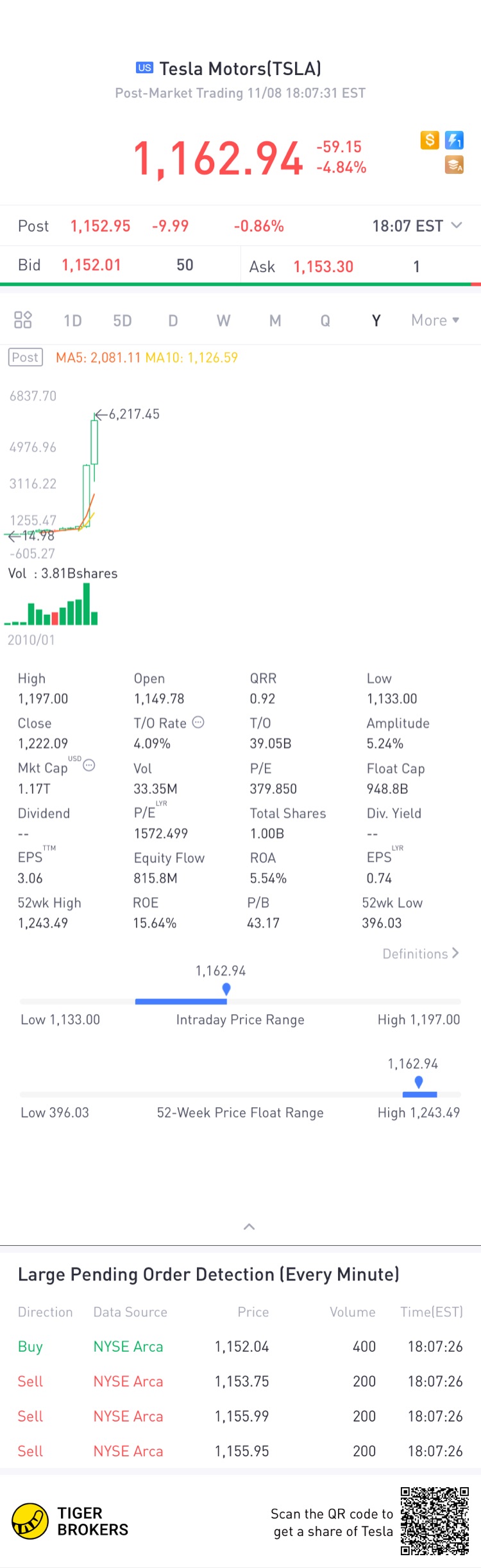481x1568 pixels.
Task: Tap the tallest green volume bar
Action: coord(87,604)
